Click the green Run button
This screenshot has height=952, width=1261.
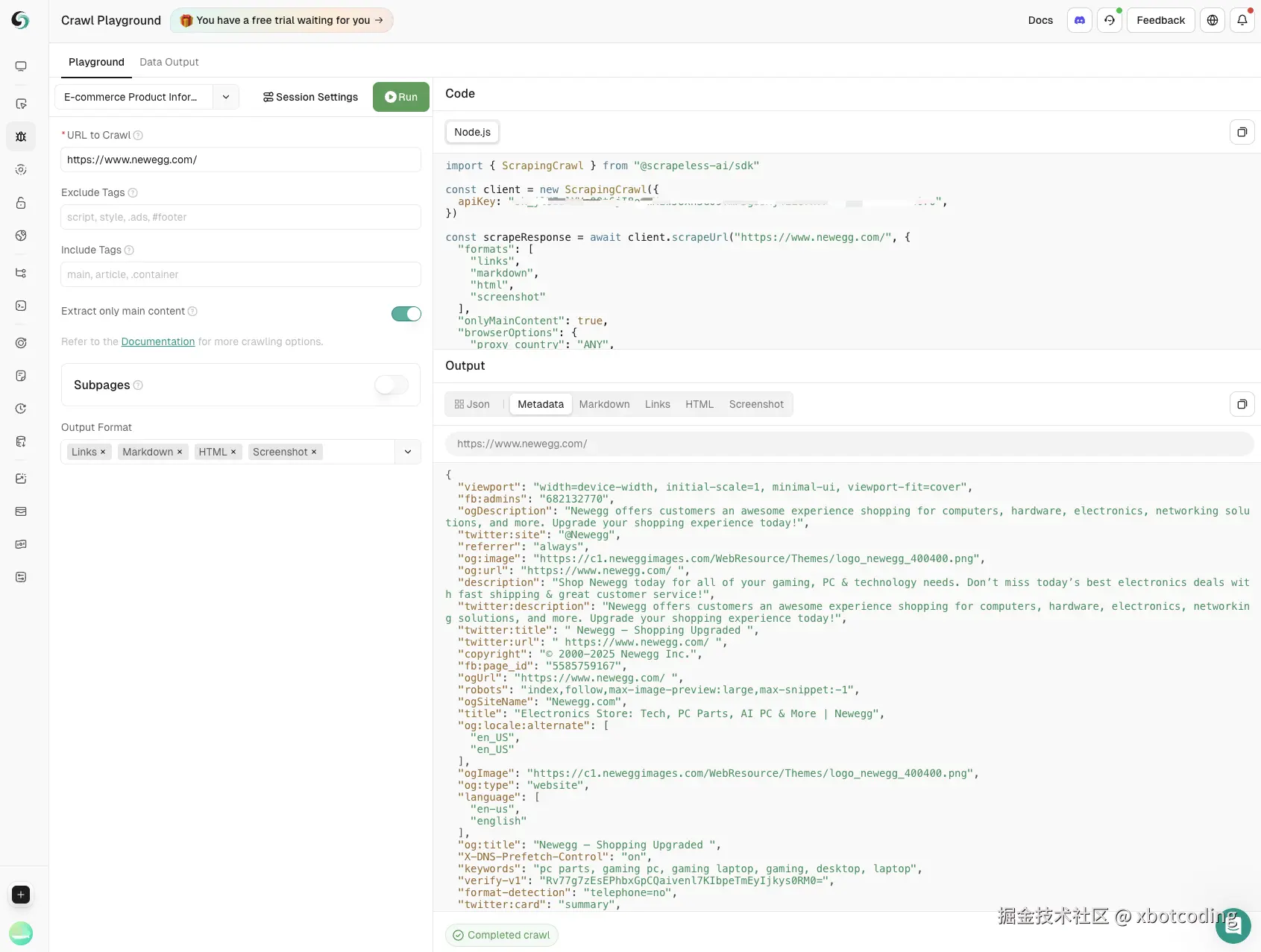click(401, 97)
